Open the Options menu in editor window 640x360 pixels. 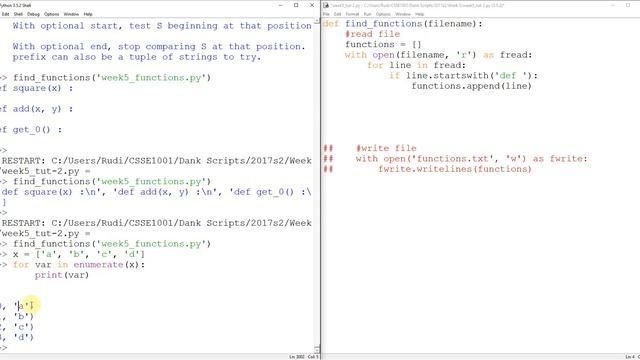383,14
